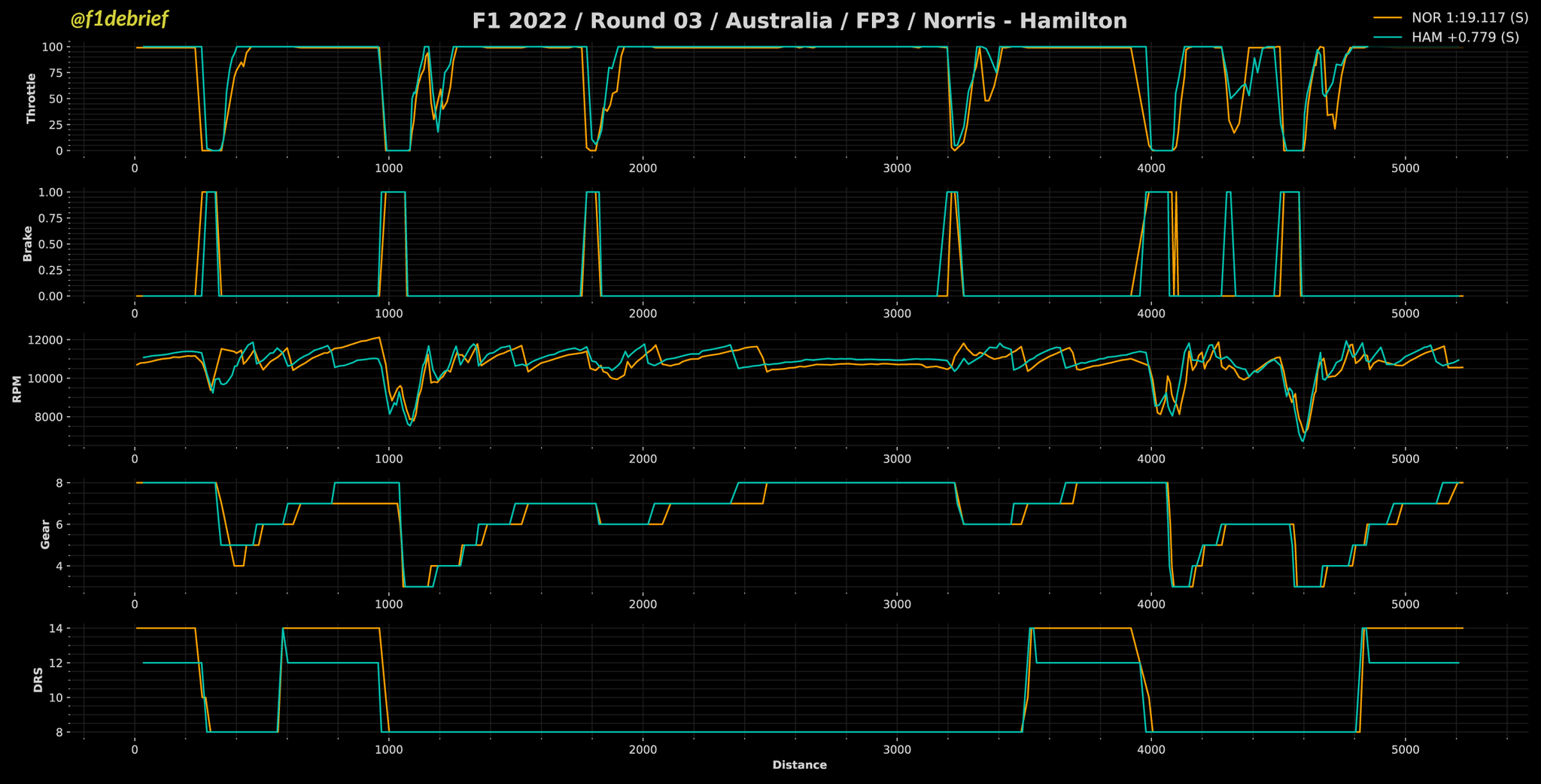Image resolution: width=1541 pixels, height=784 pixels.
Task: Click the 3000 tick below the DRS chart
Action: point(897,750)
